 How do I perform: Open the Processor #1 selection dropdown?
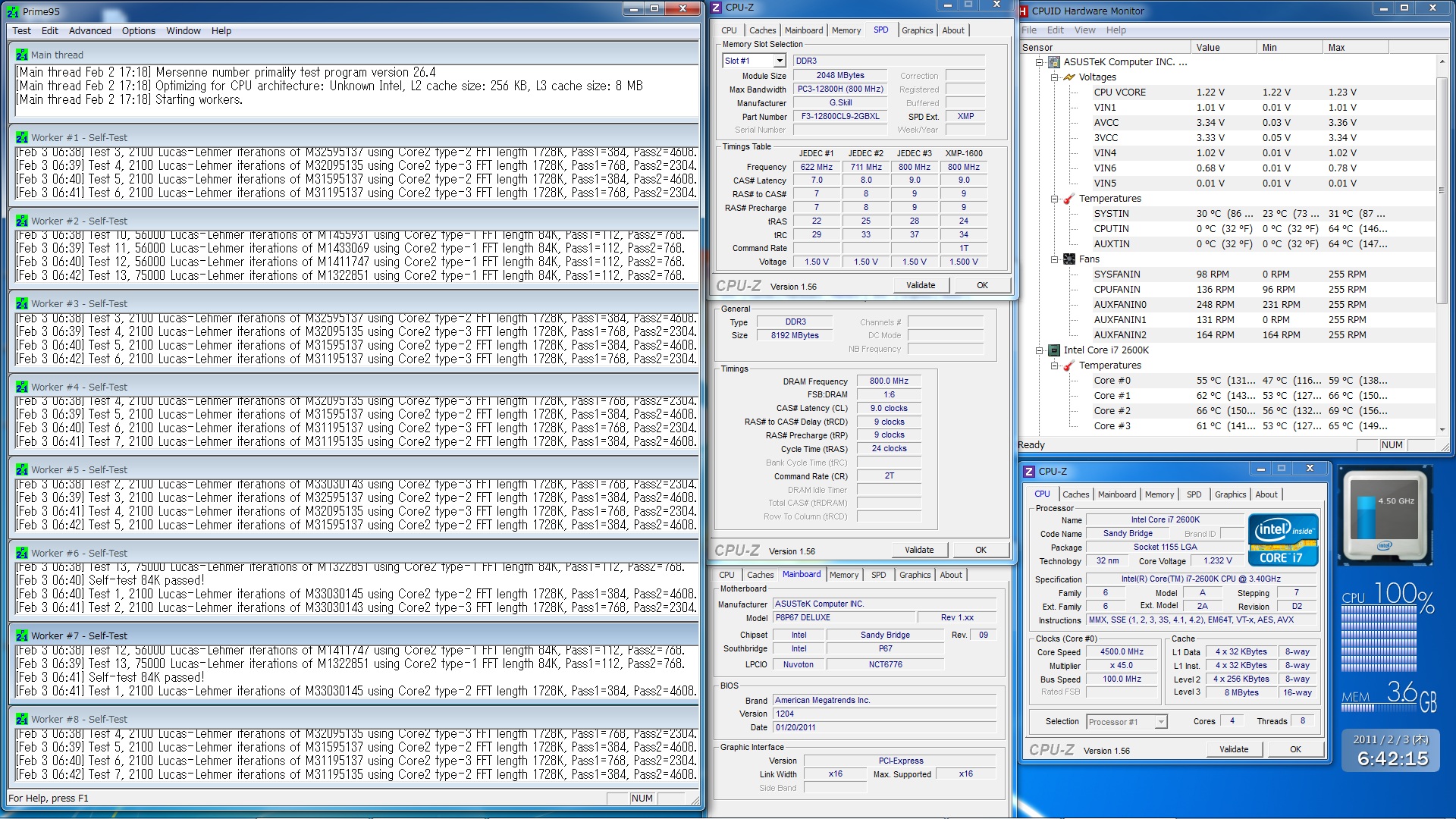coord(1160,722)
